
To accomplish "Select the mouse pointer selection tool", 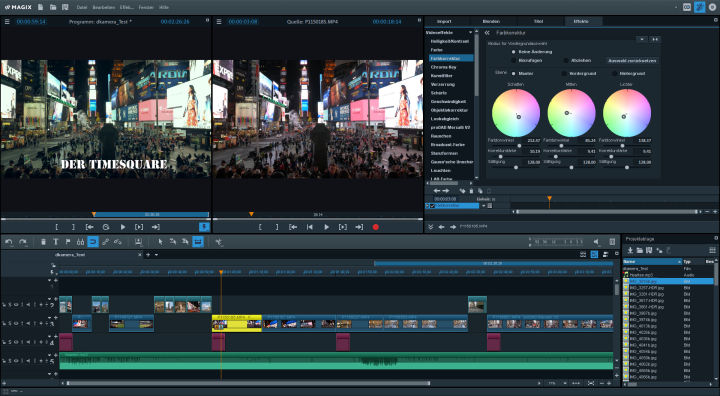I will pos(160,242).
